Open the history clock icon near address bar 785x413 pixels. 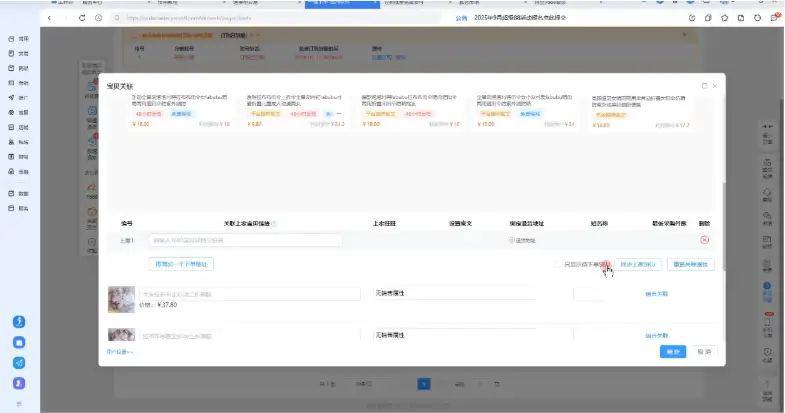(99, 18)
